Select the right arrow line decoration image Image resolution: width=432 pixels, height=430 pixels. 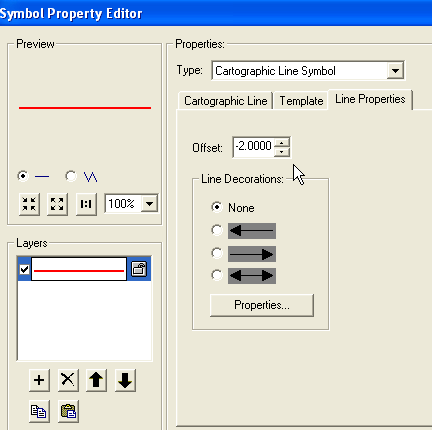coord(252,254)
